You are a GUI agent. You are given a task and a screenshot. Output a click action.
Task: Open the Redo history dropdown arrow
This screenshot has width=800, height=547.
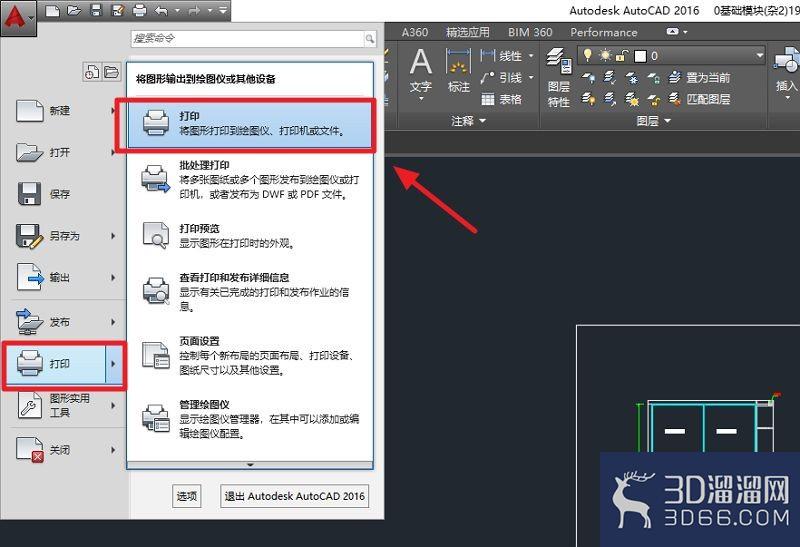pyautogui.click(x=210, y=10)
